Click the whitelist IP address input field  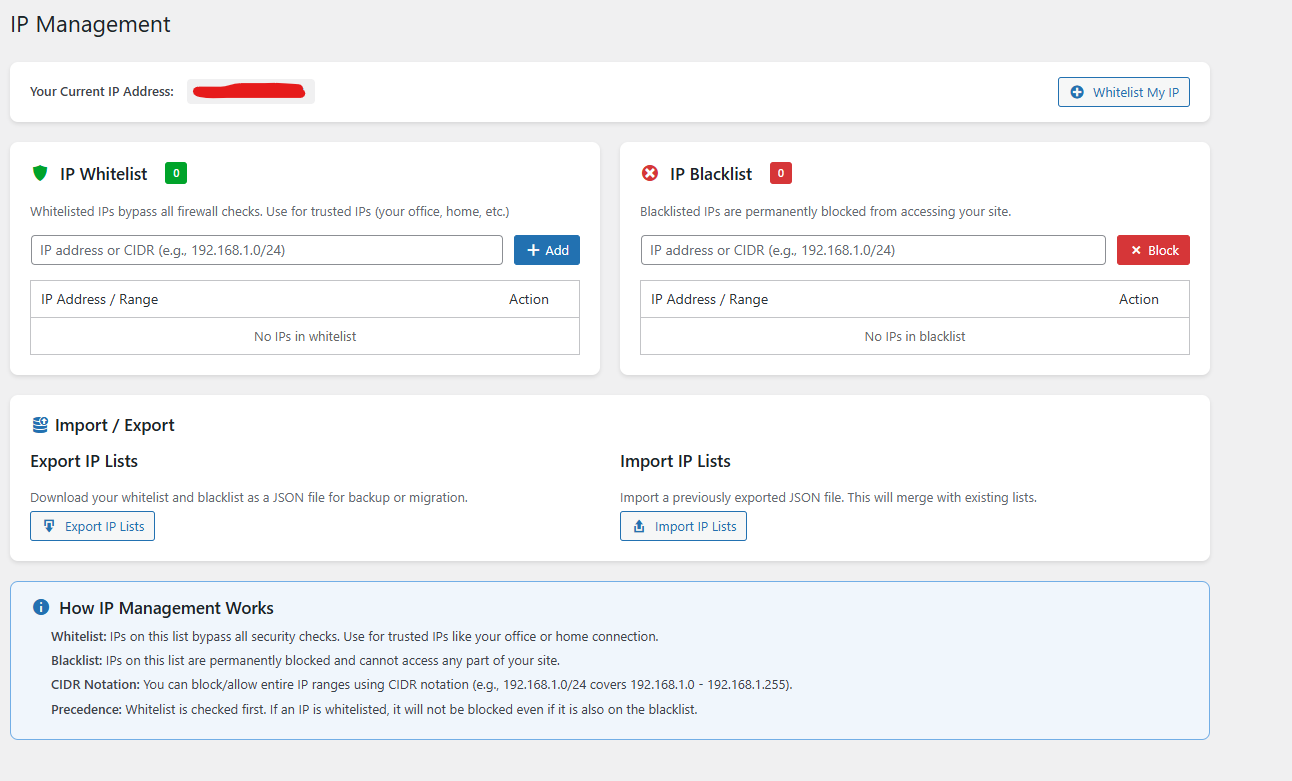tap(265, 250)
